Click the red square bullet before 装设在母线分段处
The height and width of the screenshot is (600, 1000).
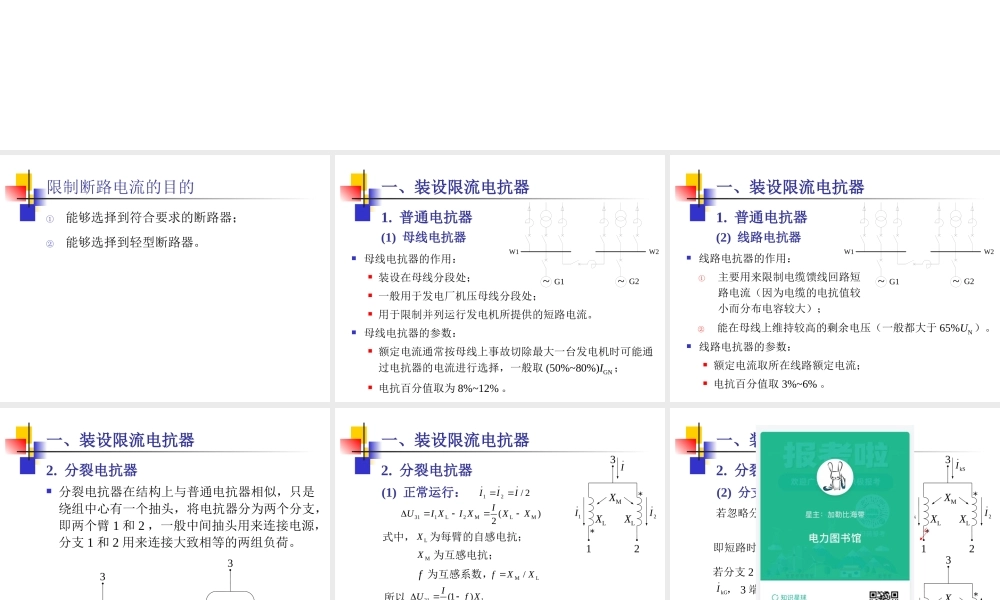point(370,276)
